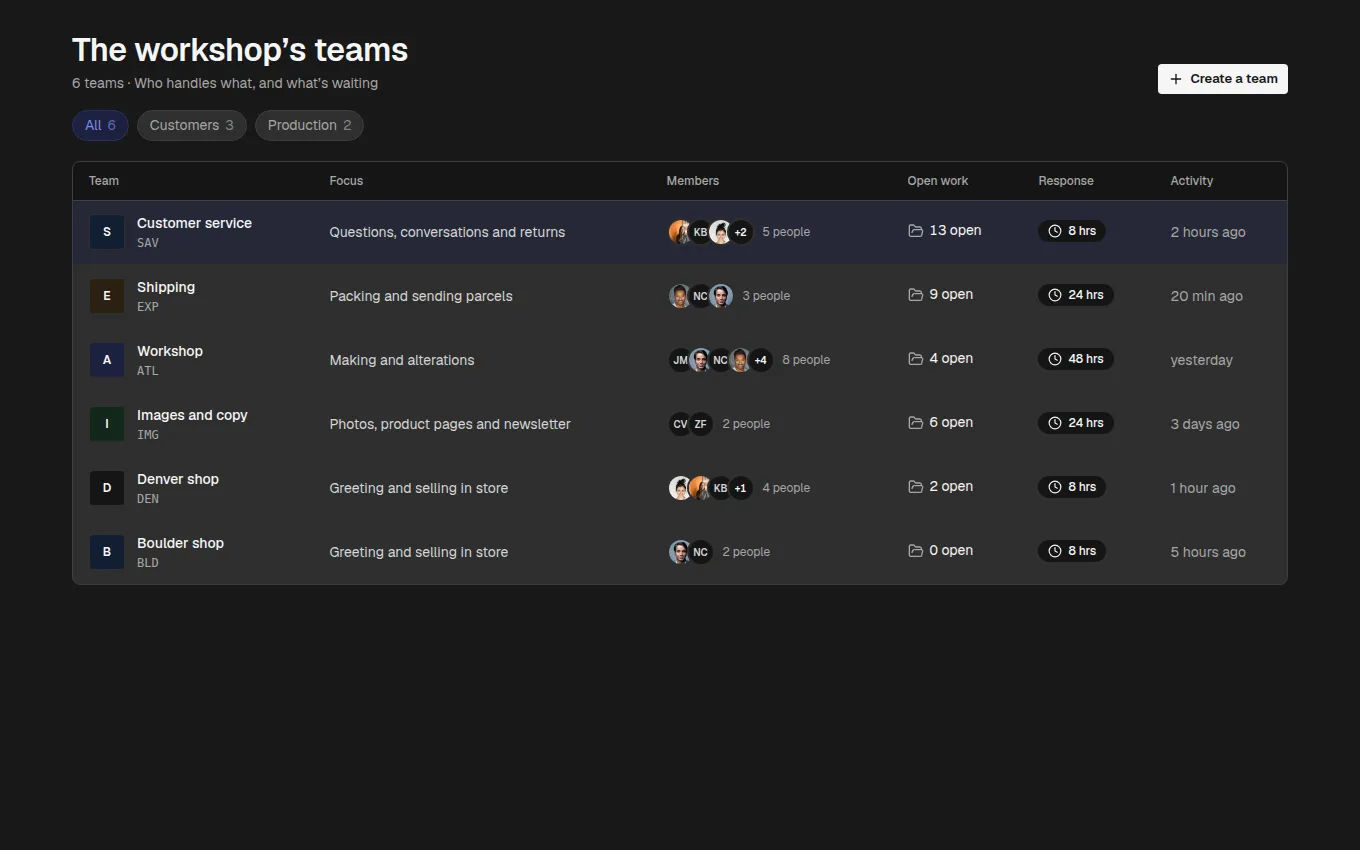The height and width of the screenshot is (850, 1360).
Task: Click the Team column header
Action: point(104,181)
